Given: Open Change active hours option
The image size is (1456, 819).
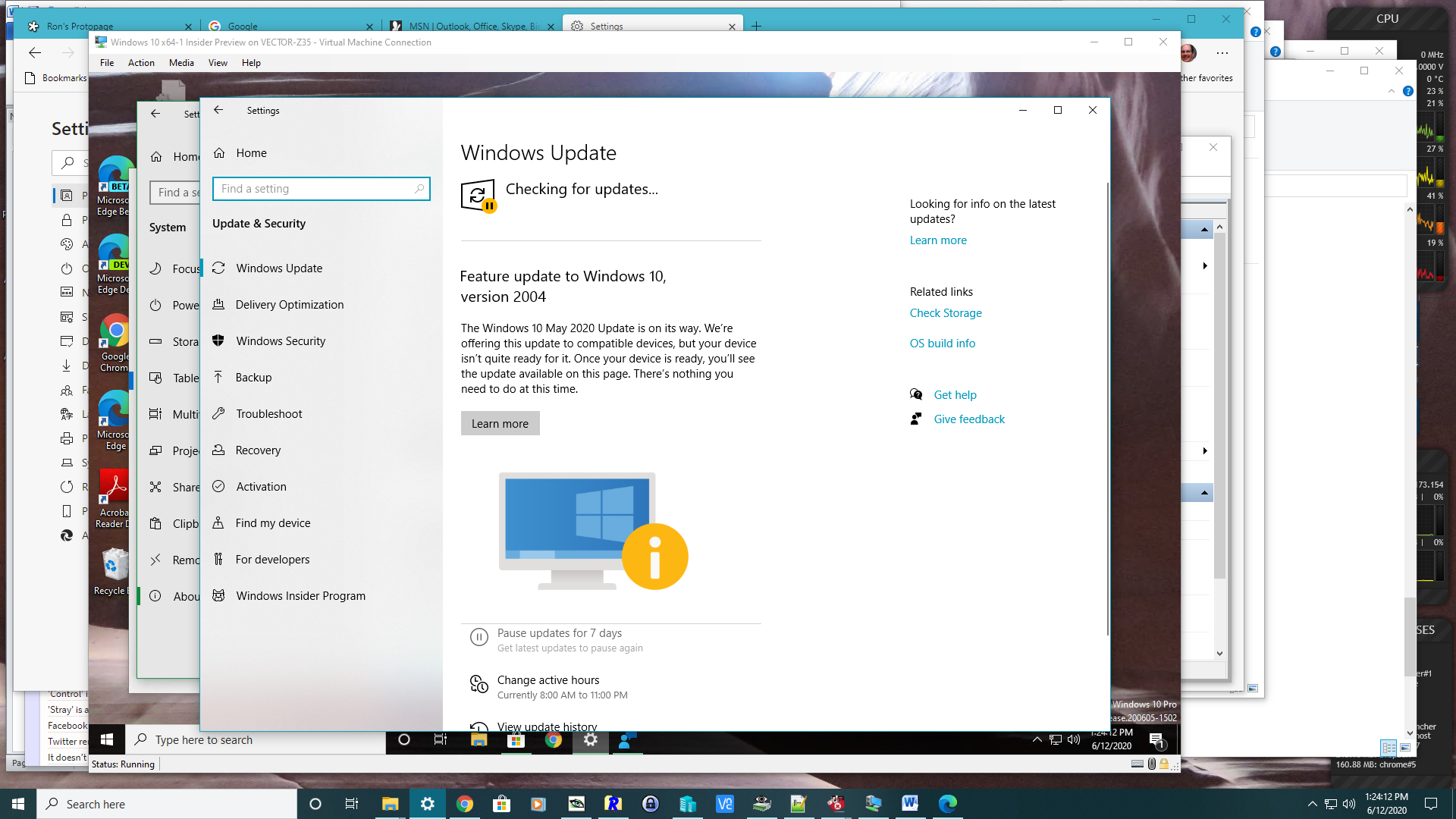Looking at the screenshot, I should point(548,680).
